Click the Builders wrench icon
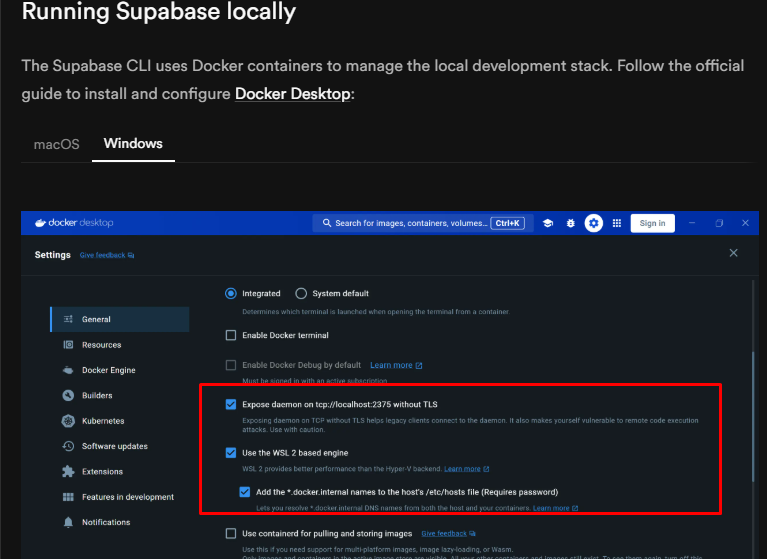The height and width of the screenshot is (559, 767). (68, 395)
